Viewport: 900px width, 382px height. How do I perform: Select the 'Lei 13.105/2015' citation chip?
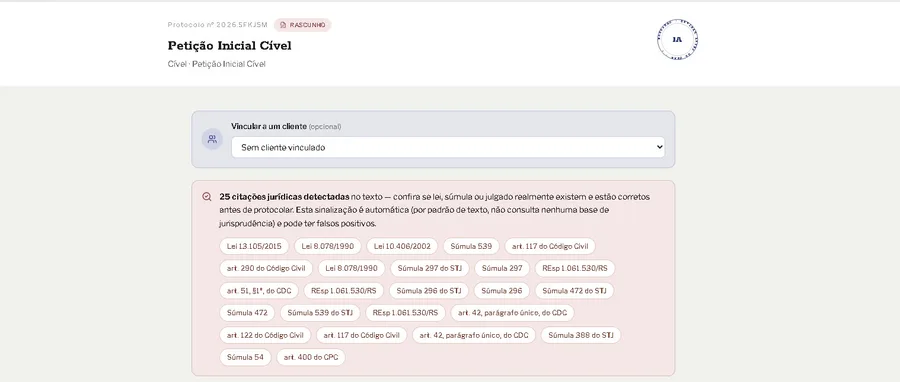[x=254, y=246]
